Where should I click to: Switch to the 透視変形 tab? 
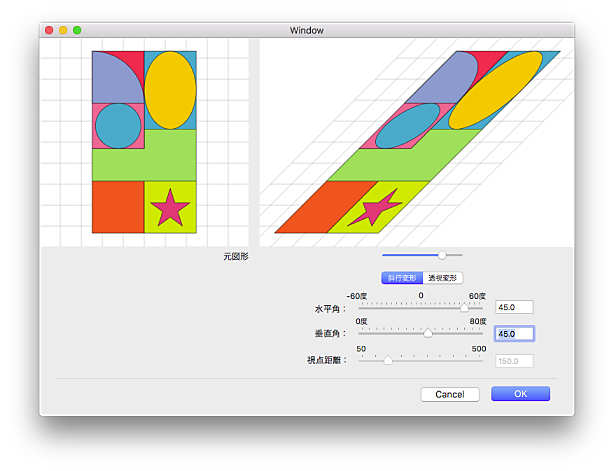443,278
